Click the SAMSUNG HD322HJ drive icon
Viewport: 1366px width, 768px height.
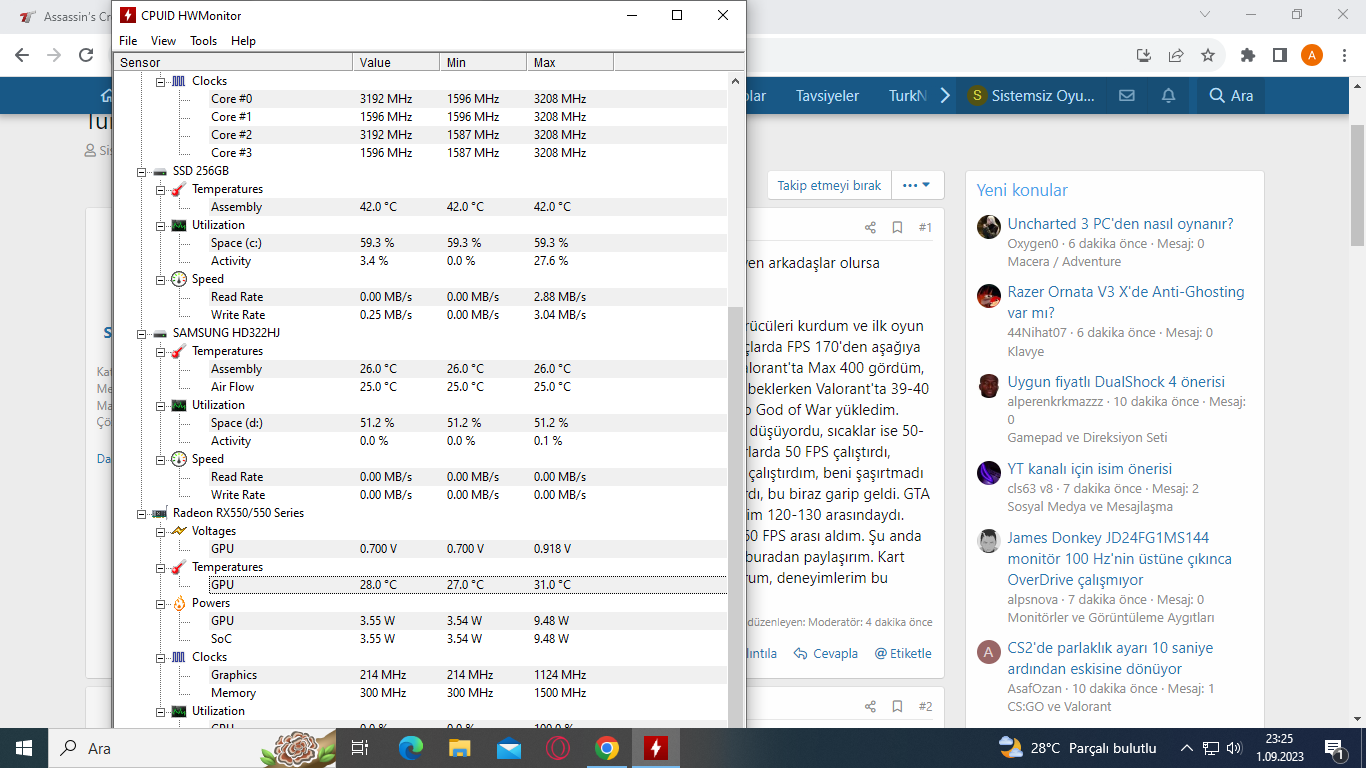click(160, 333)
